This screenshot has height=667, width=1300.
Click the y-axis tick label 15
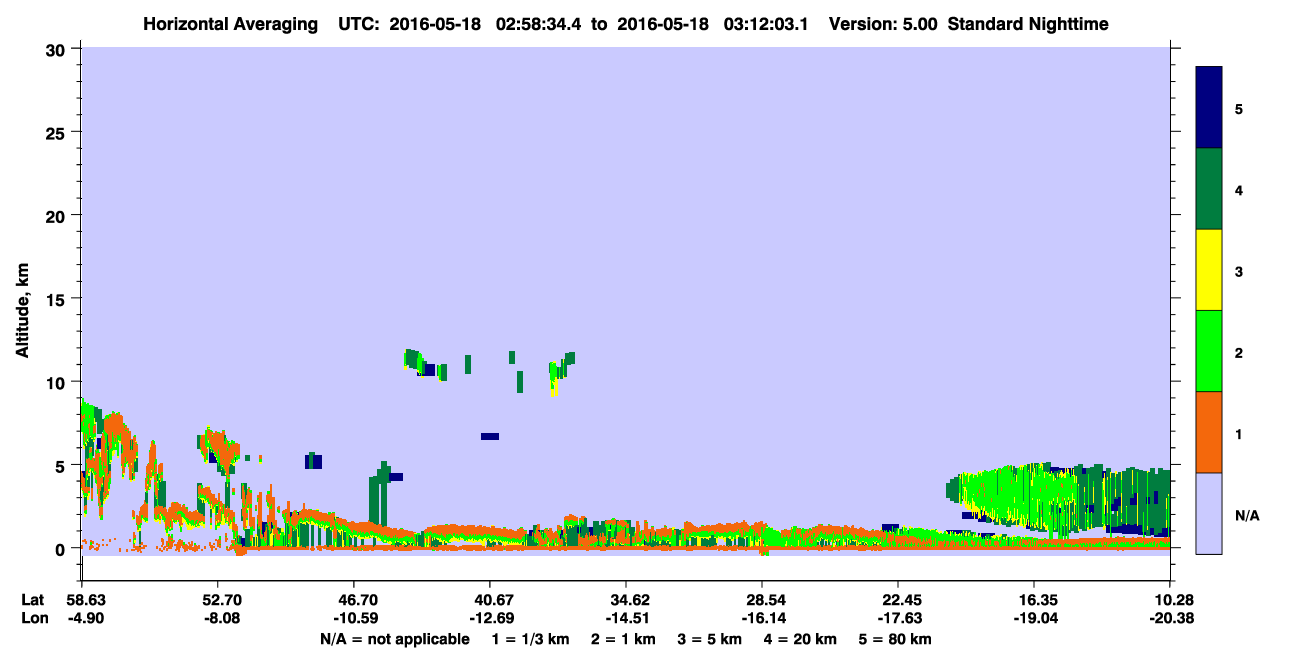[x=58, y=299]
